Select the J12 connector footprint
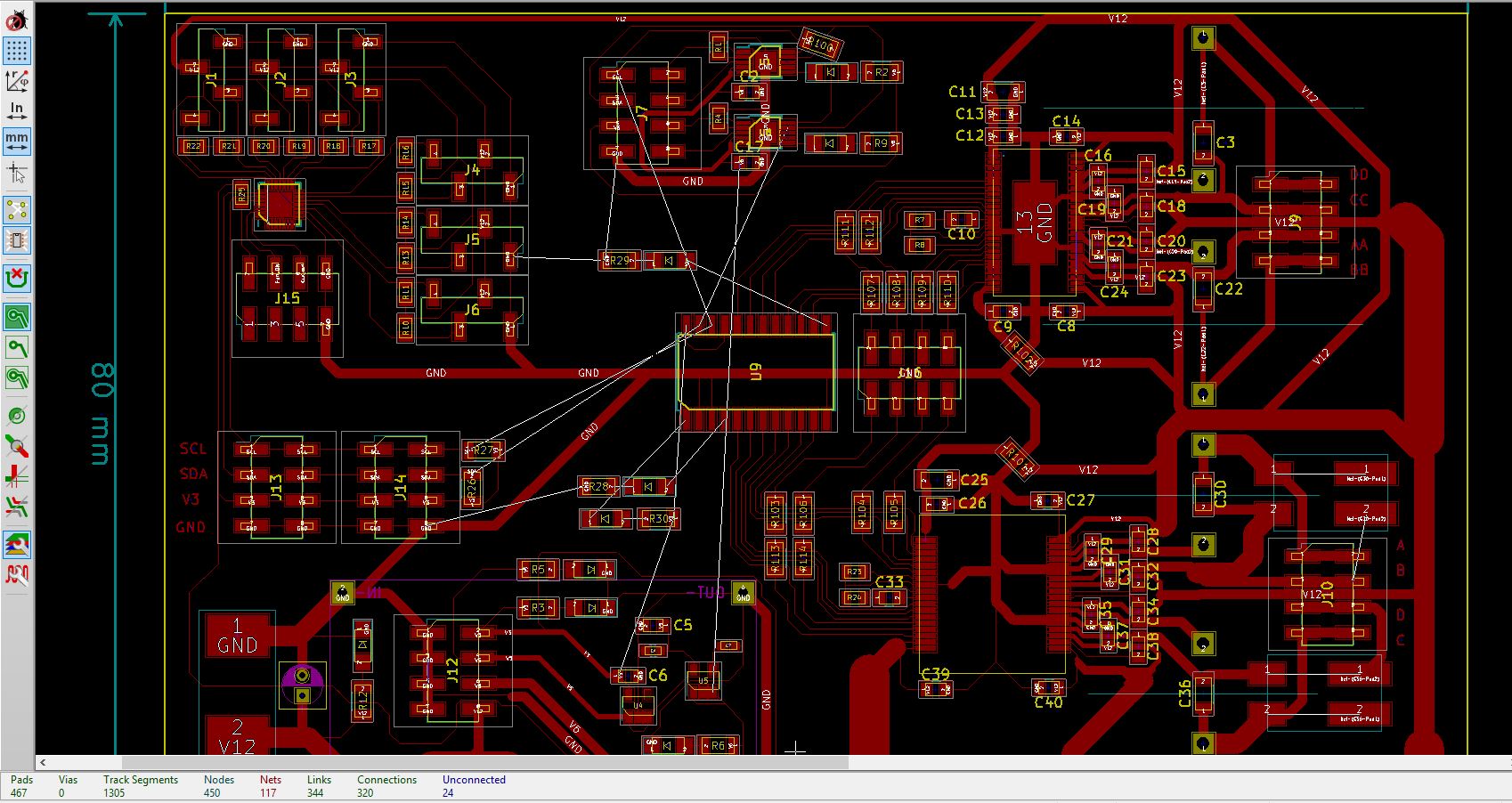Screen dimensions: 1512x803 click(452, 670)
